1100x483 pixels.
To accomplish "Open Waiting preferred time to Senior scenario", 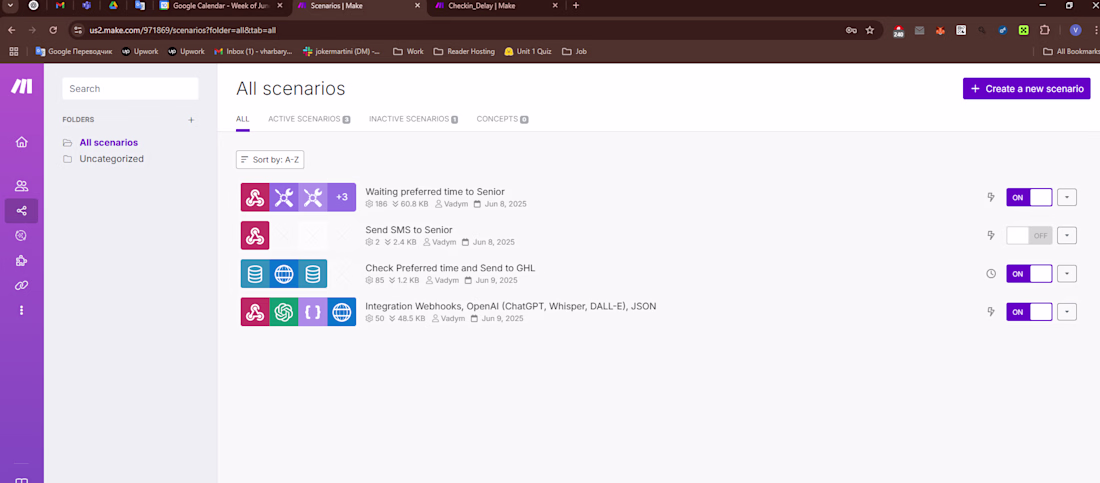I will click(435, 192).
